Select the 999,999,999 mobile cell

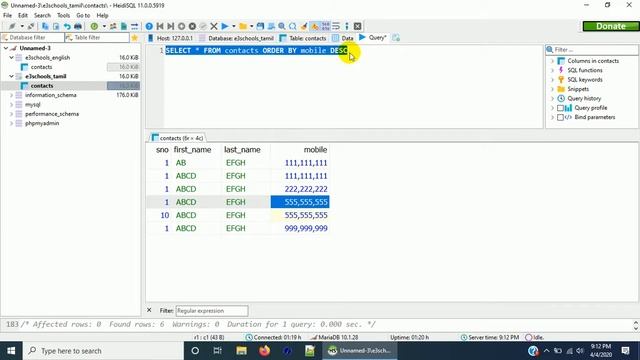[300, 228]
